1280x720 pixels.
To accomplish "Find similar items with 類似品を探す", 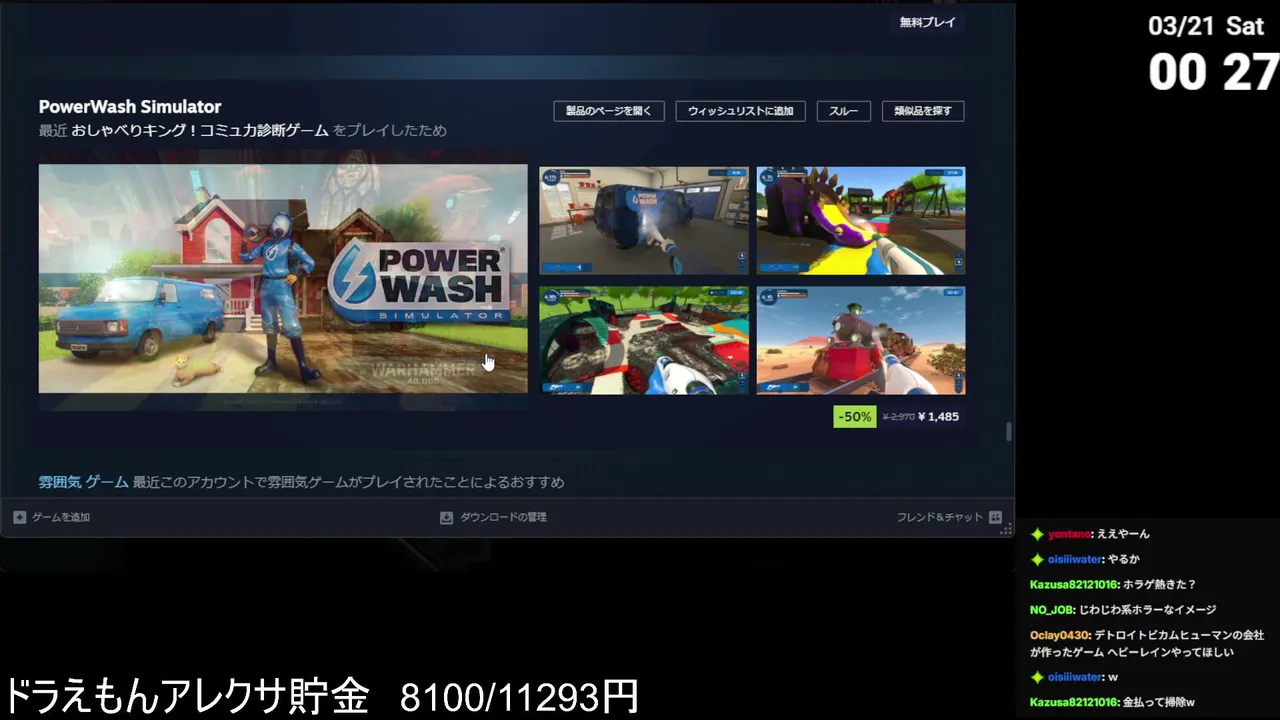I will click(923, 111).
